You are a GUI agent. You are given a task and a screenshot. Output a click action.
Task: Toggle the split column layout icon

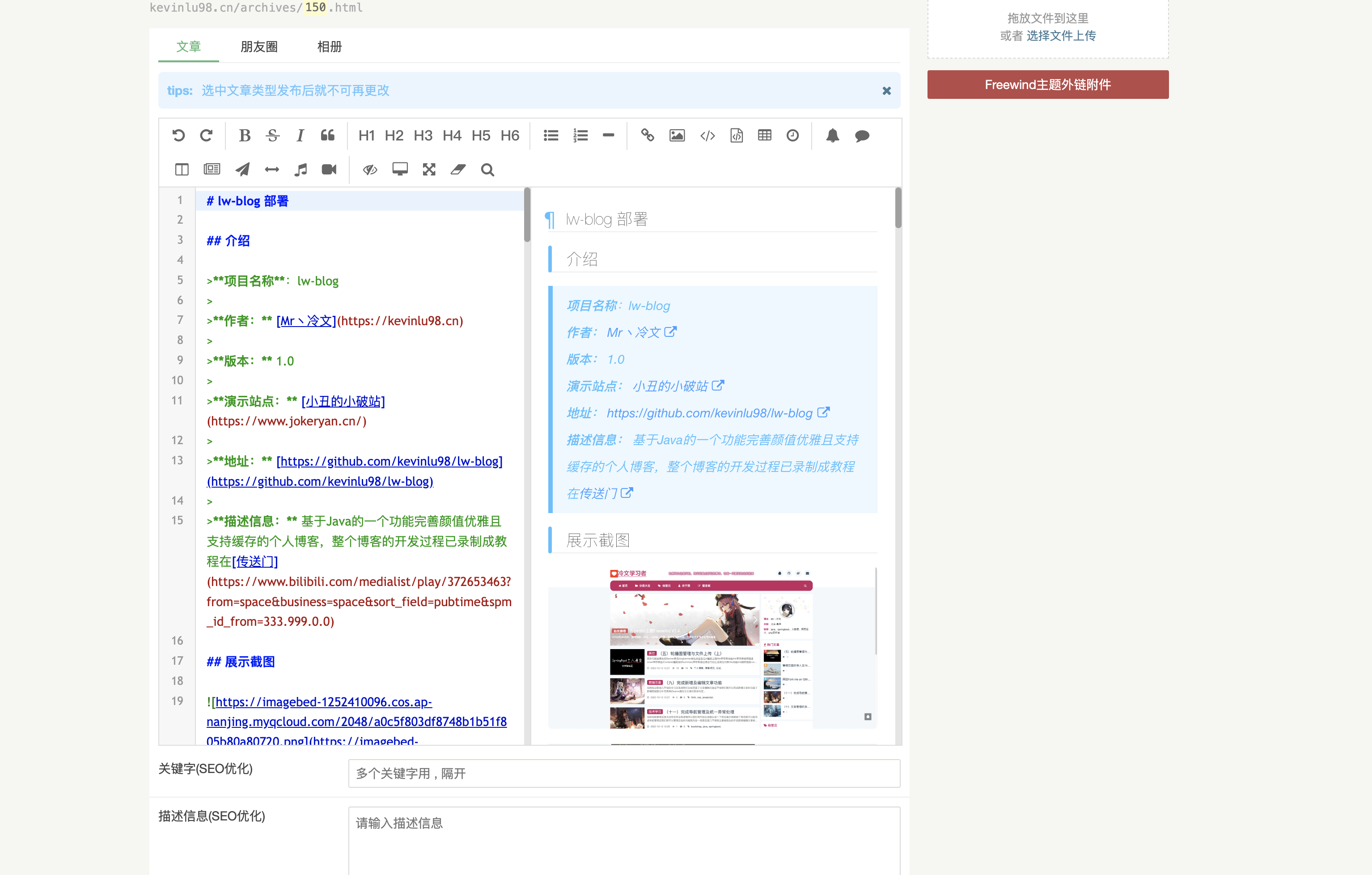[182, 170]
